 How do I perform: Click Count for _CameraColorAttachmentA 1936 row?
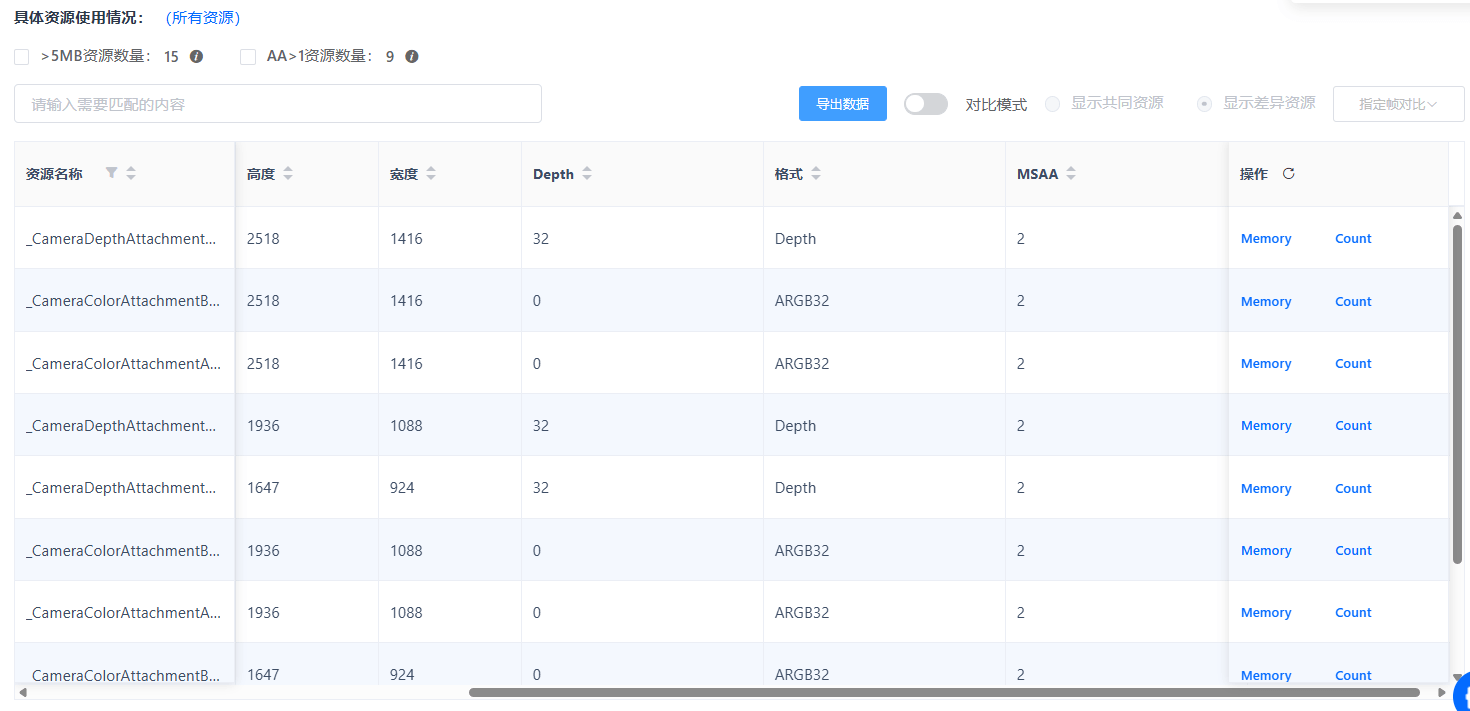[1353, 613]
